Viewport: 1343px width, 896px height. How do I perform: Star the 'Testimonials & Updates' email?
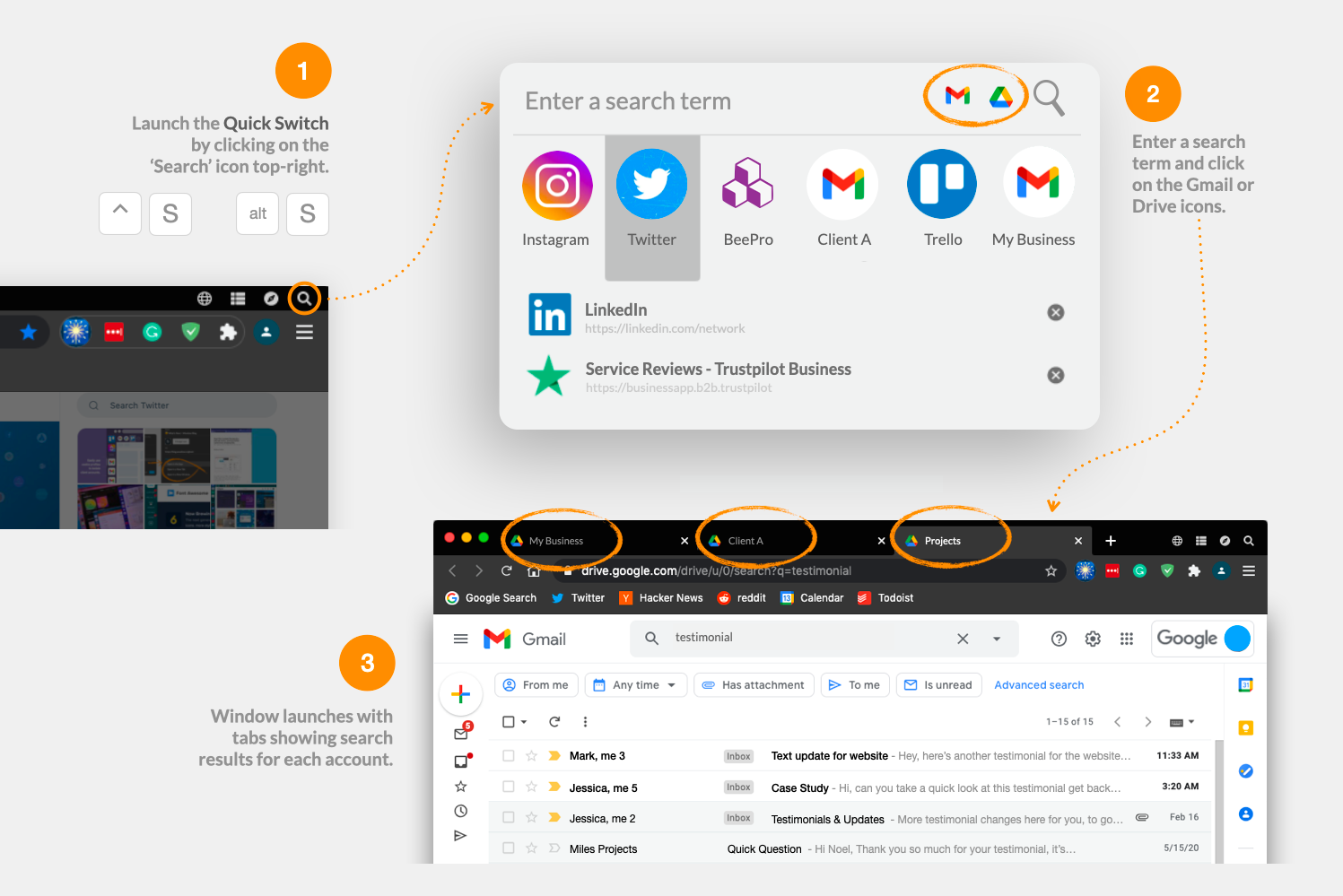(x=531, y=817)
